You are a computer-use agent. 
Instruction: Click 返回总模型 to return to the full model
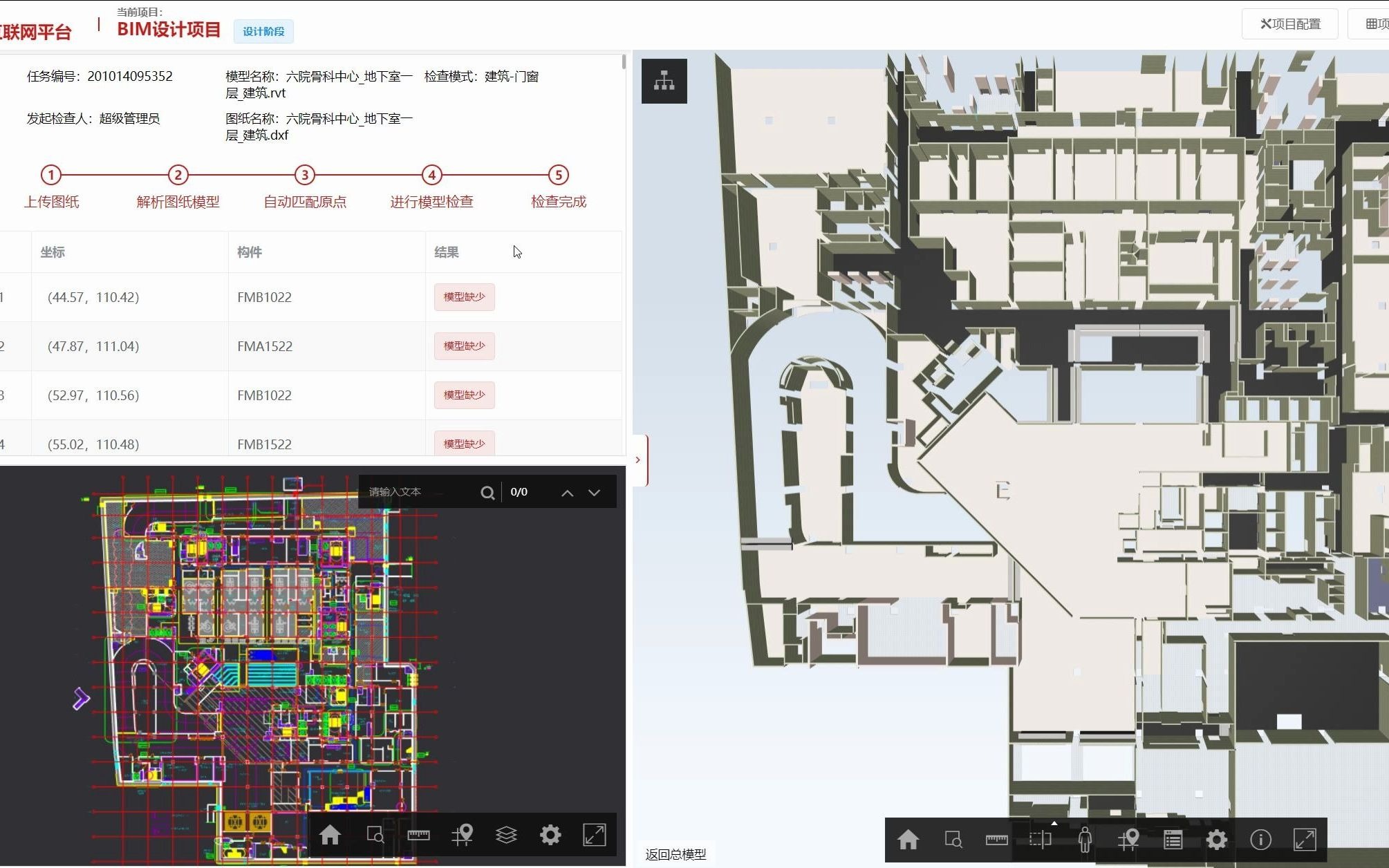click(675, 854)
